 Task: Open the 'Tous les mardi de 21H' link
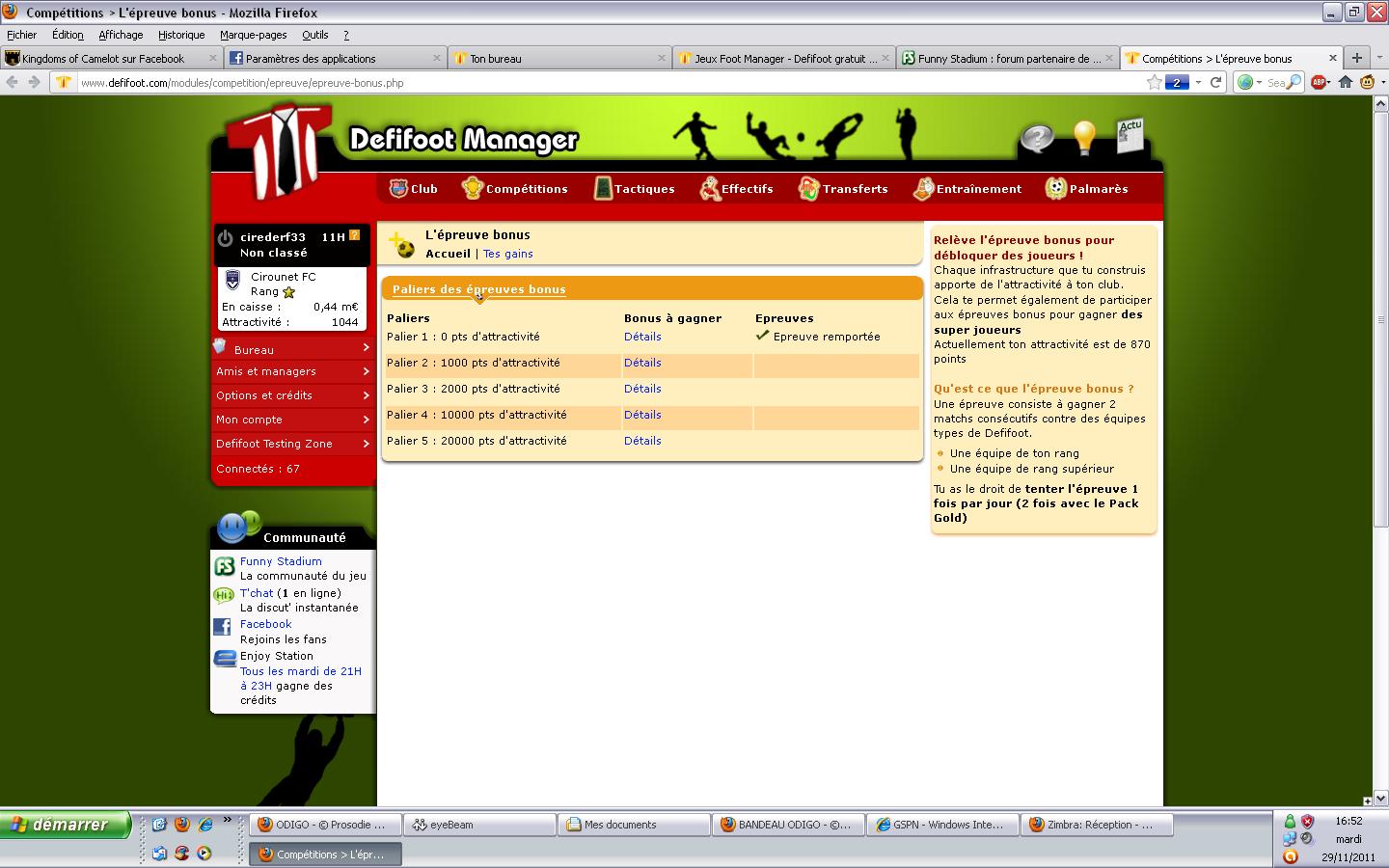(301, 678)
